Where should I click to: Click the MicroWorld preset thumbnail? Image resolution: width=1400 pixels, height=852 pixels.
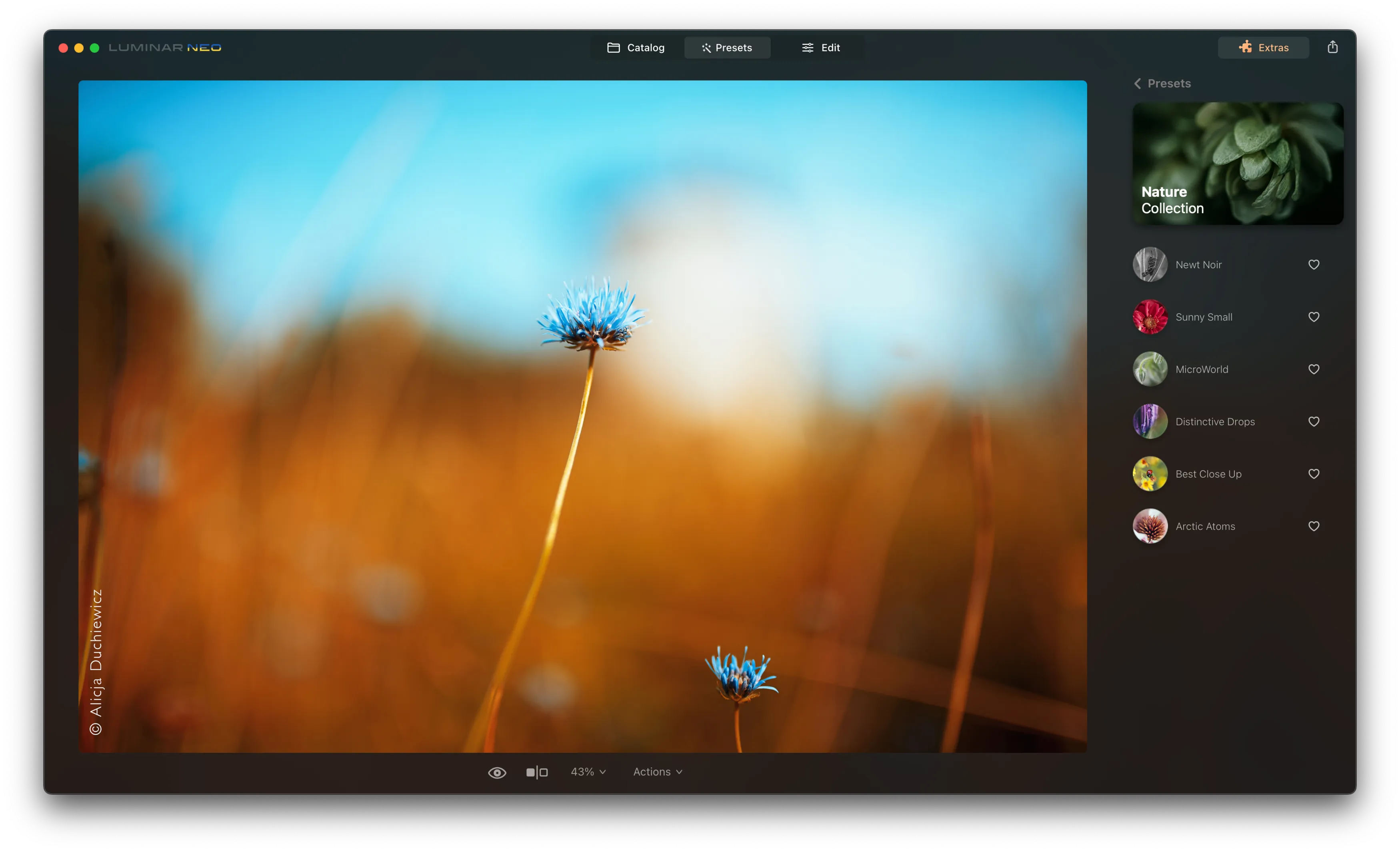point(1150,369)
